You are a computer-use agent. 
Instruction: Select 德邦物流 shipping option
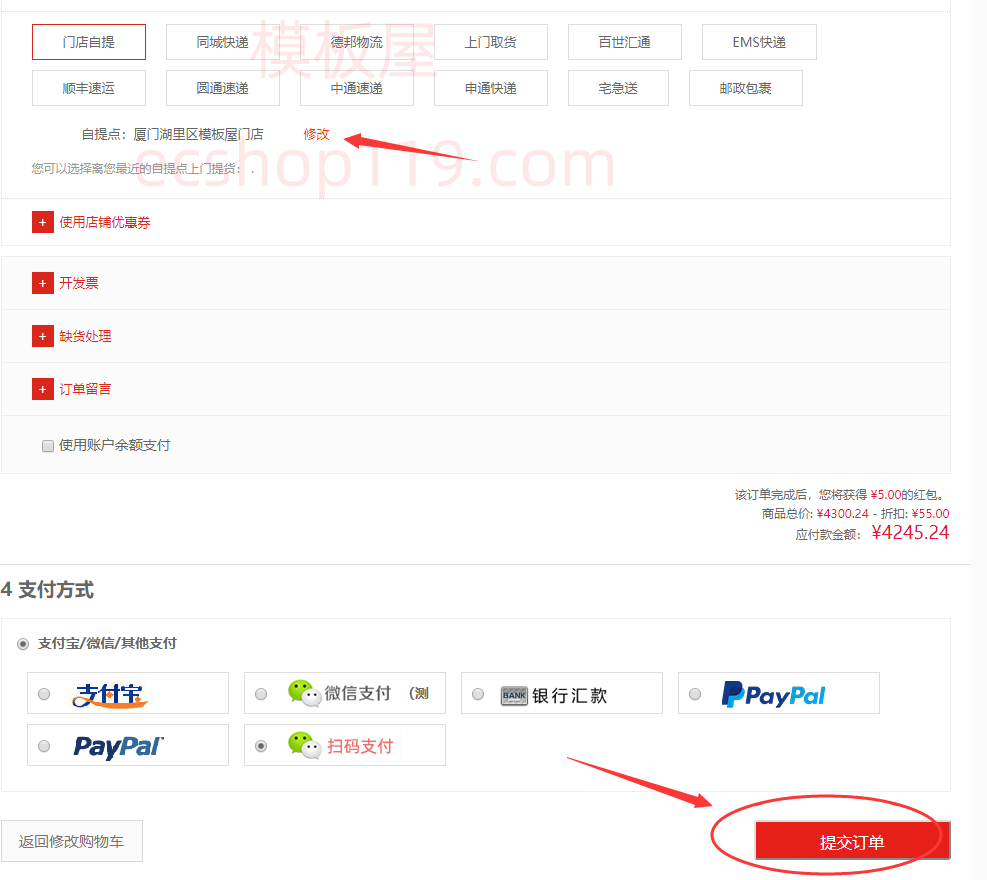point(357,42)
